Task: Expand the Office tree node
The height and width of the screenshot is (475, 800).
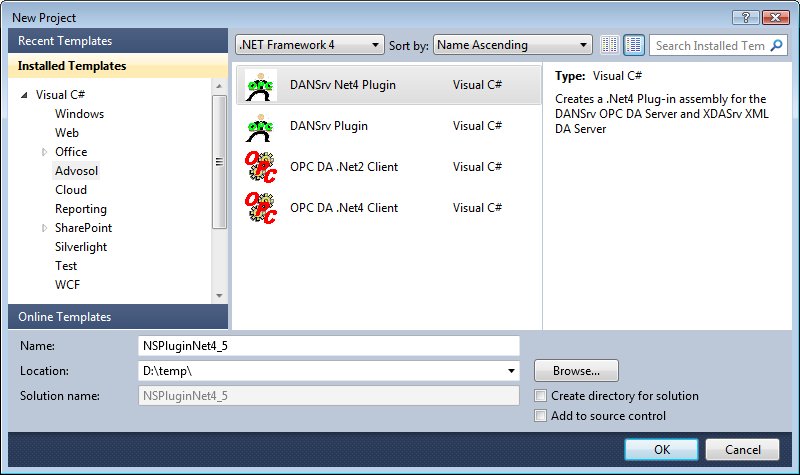Action: (x=44, y=152)
